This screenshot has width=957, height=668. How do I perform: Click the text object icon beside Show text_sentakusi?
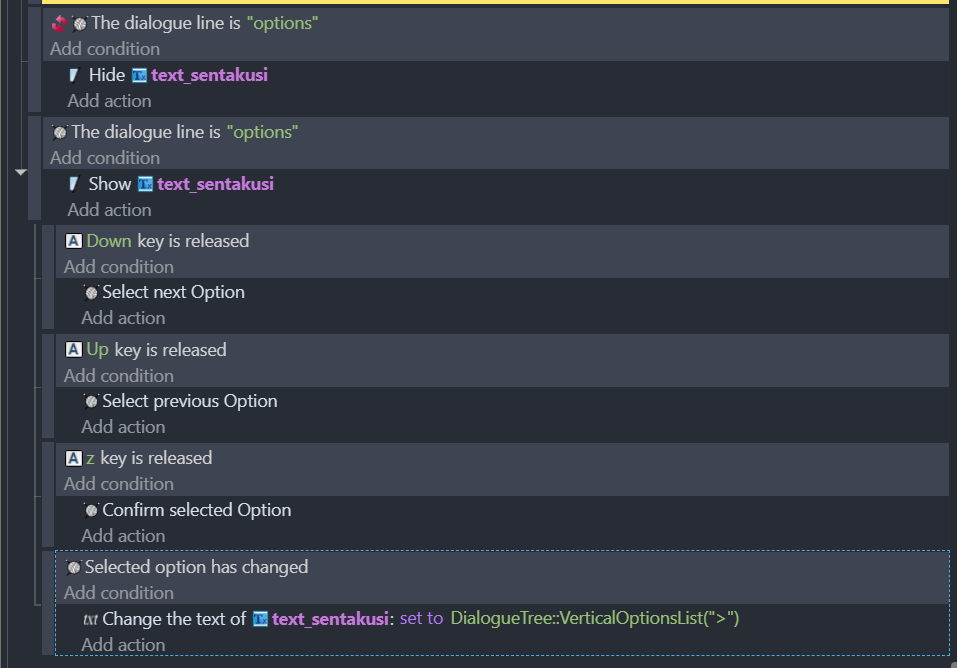click(x=145, y=184)
